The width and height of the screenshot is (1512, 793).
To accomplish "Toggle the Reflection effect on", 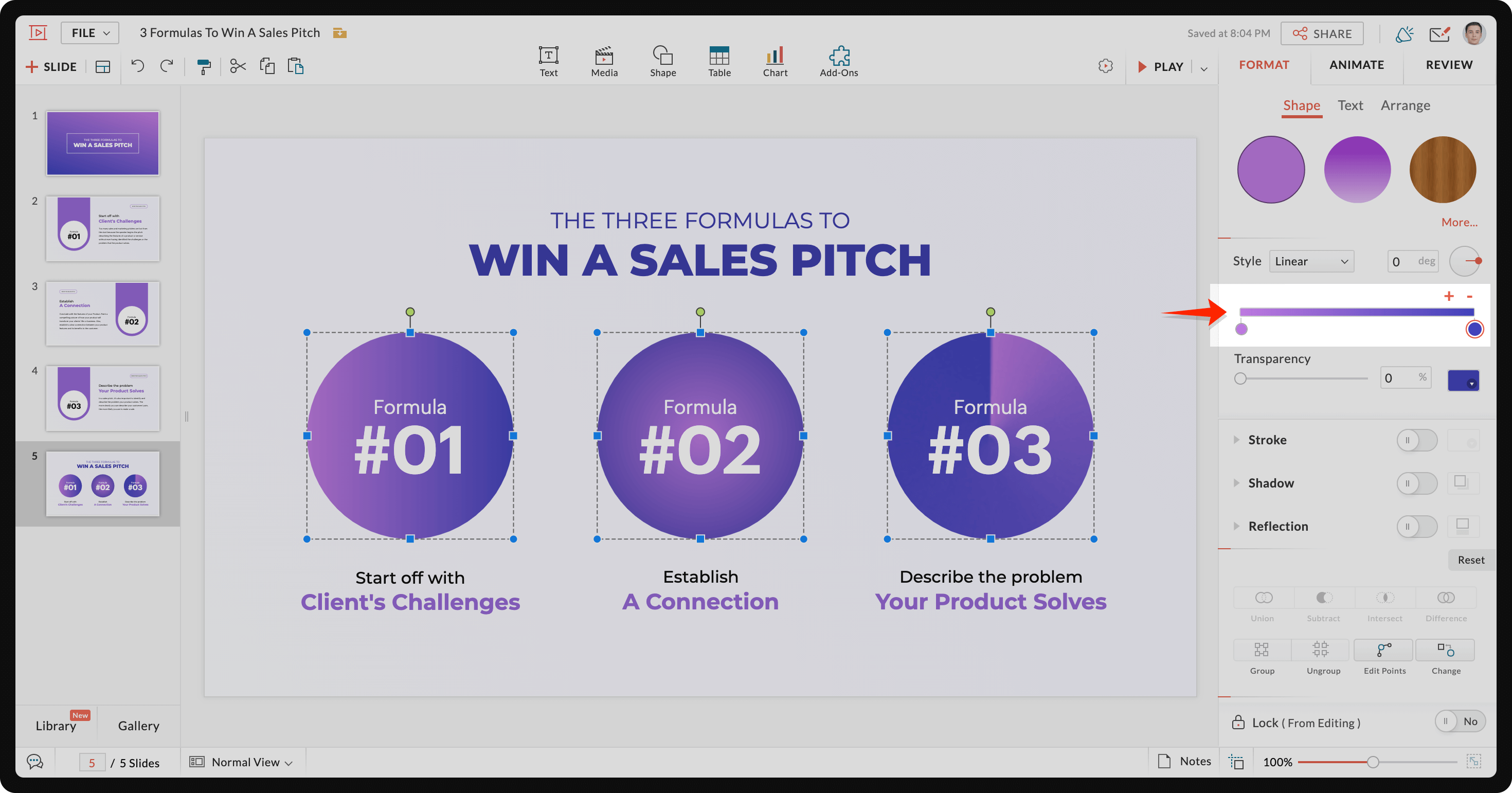I will click(x=1416, y=525).
